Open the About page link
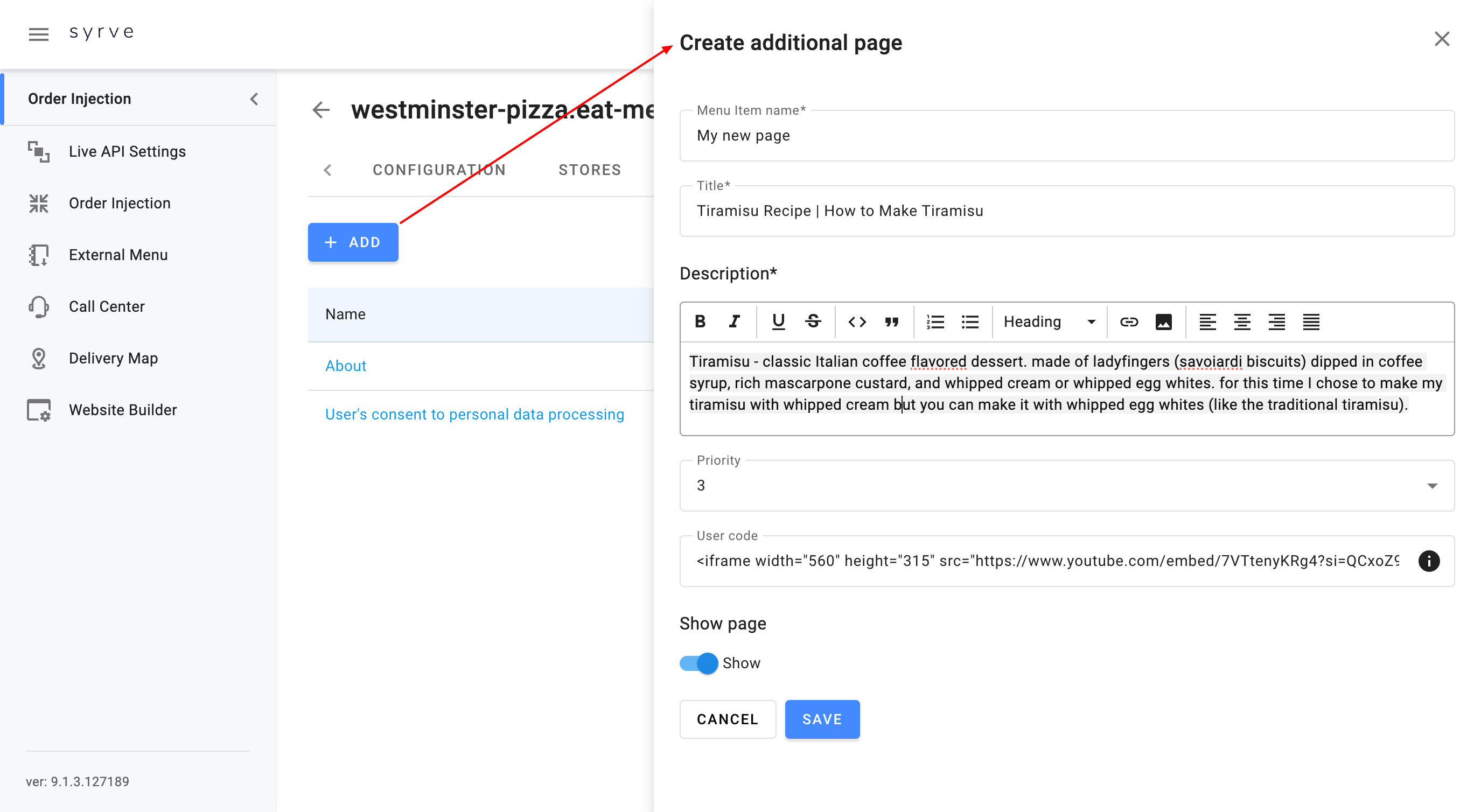 [346, 366]
